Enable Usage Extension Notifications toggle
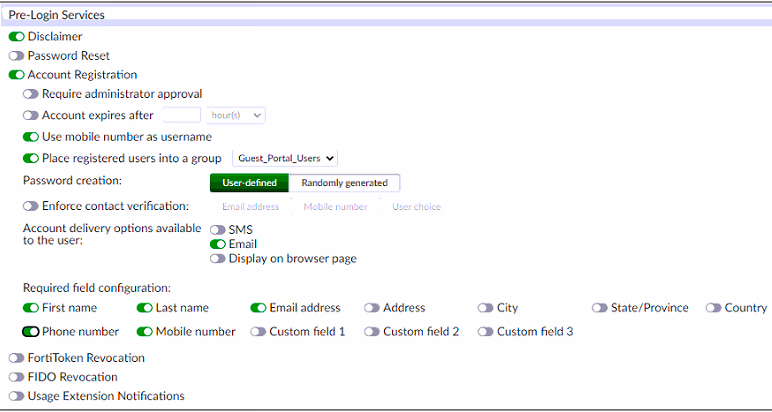772x412 pixels. pyautogui.click(x=16, y=396)
